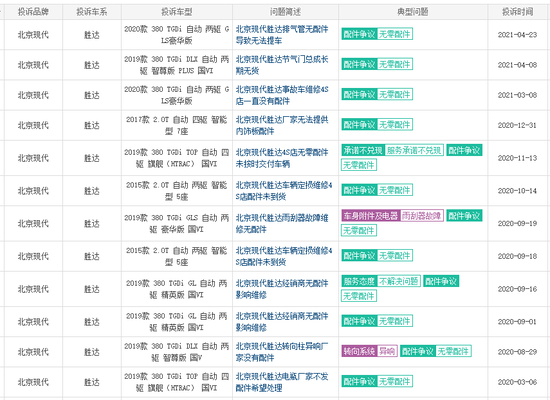Open complaint about 4S店无零配件未按时交付车辆
Screen dimensions: 550x400
(282, 158)
